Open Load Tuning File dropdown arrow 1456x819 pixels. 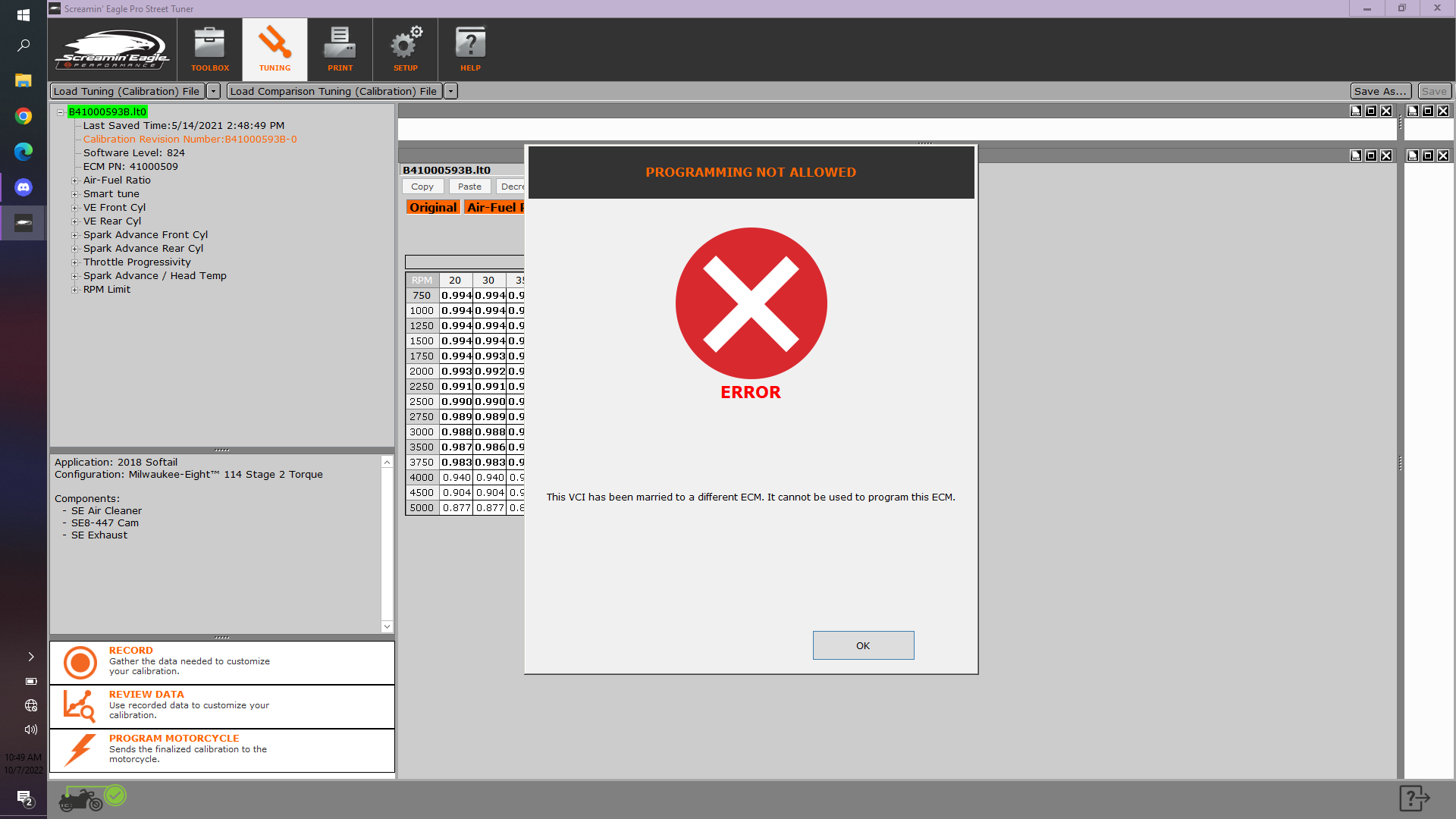click(214, 92)
